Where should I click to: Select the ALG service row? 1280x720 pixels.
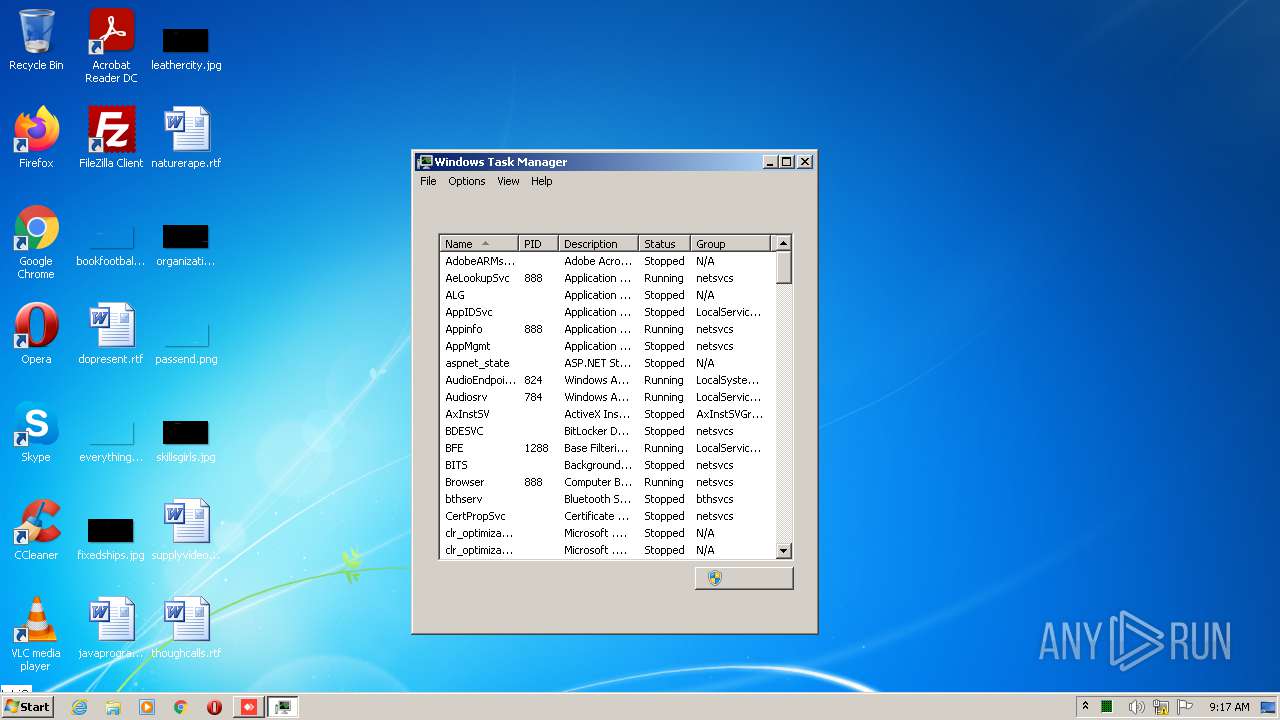[607, 295]
